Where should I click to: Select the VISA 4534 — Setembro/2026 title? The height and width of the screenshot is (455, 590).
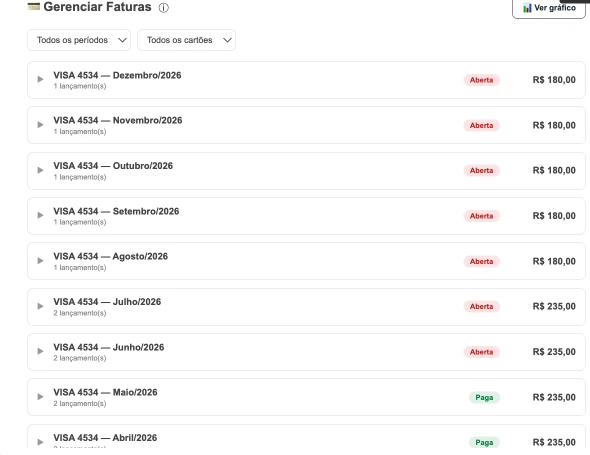[x=116, y=211]
